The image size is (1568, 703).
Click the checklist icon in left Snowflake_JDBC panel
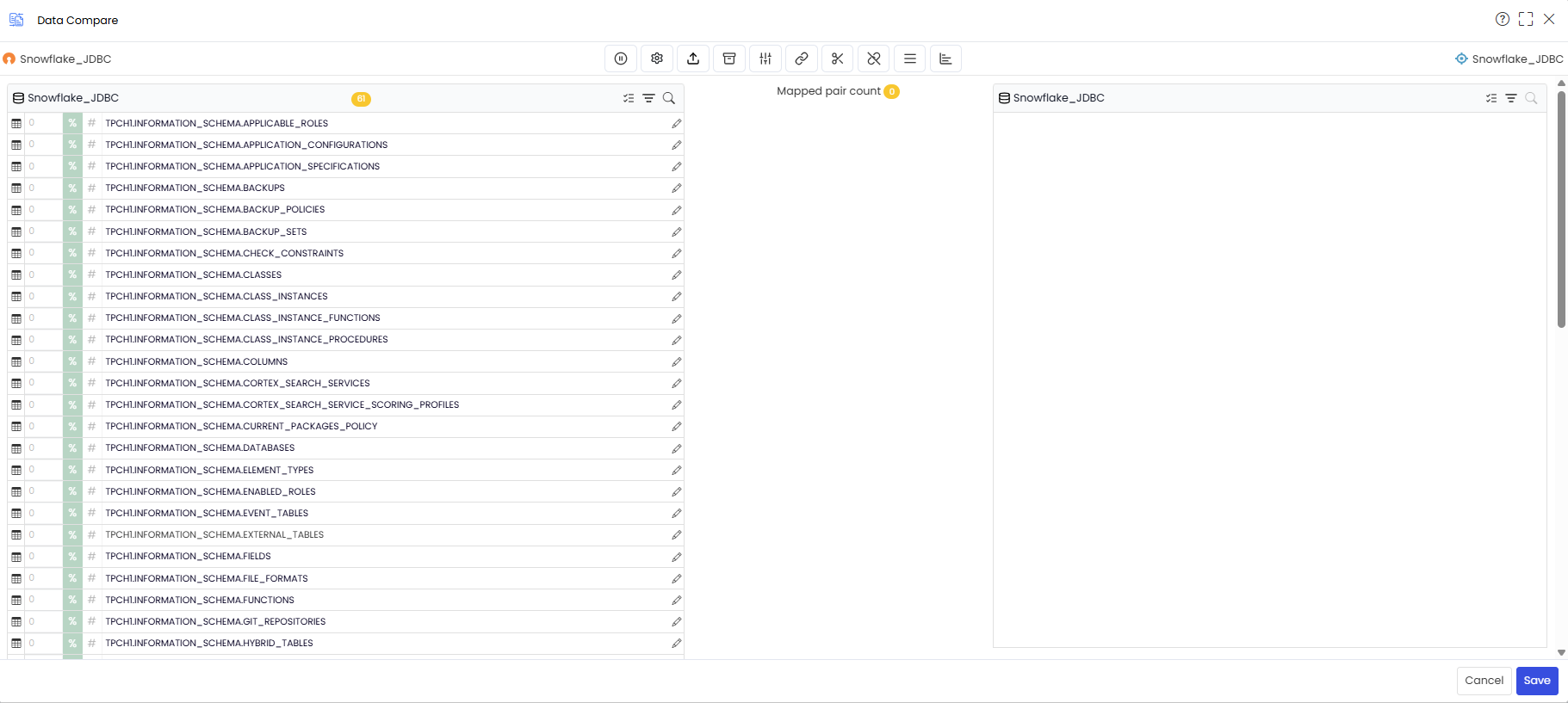click(629, 98)
